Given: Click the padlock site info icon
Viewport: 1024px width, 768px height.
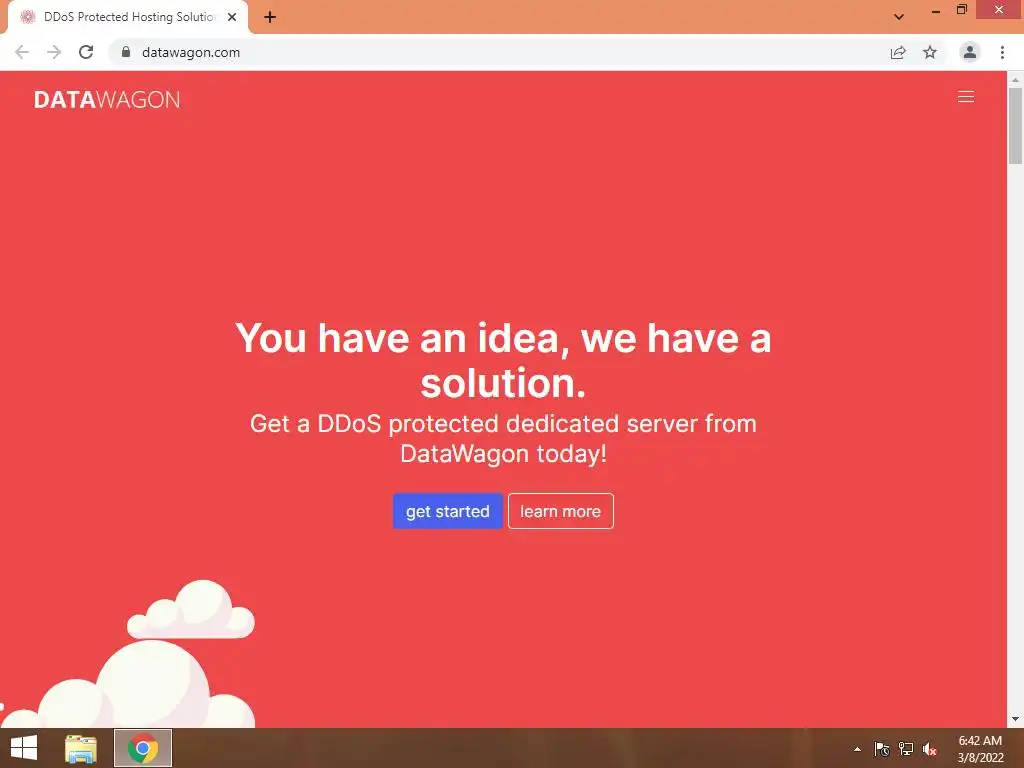Looking at the screenshot, I should (x=126, y=52).
